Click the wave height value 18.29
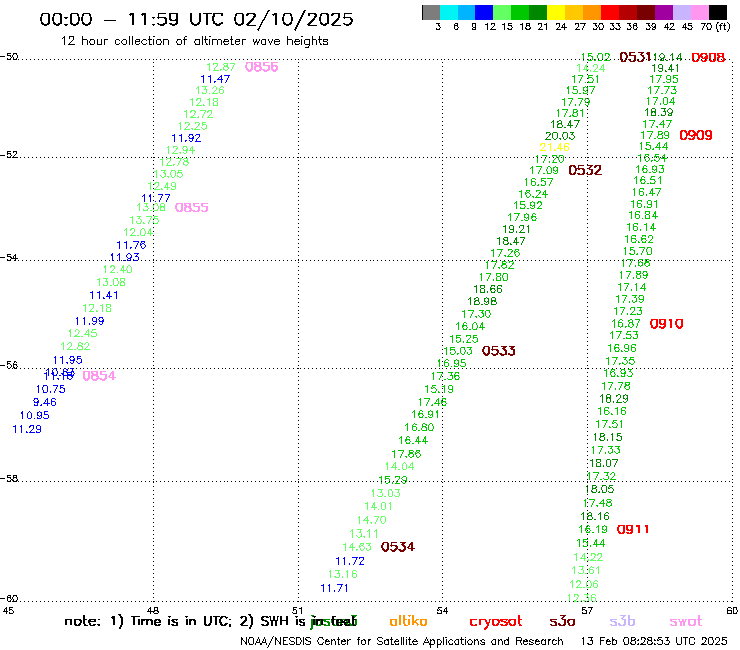This screenshot has height=650, width=740. pyautogui.click(x=614, y=399)
